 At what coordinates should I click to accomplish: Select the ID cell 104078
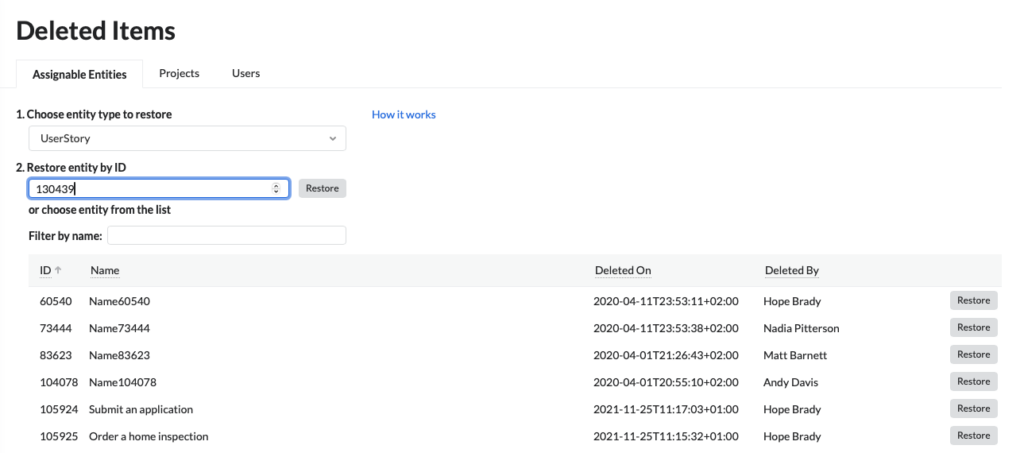coord(59,383)
